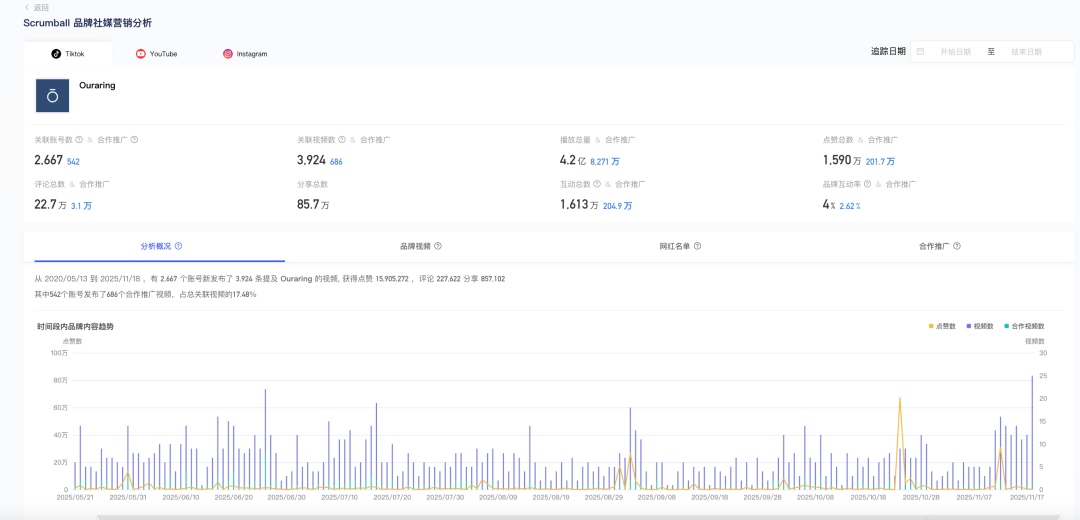Click the 2025/05/21 x-axis date label

(74, 497)
